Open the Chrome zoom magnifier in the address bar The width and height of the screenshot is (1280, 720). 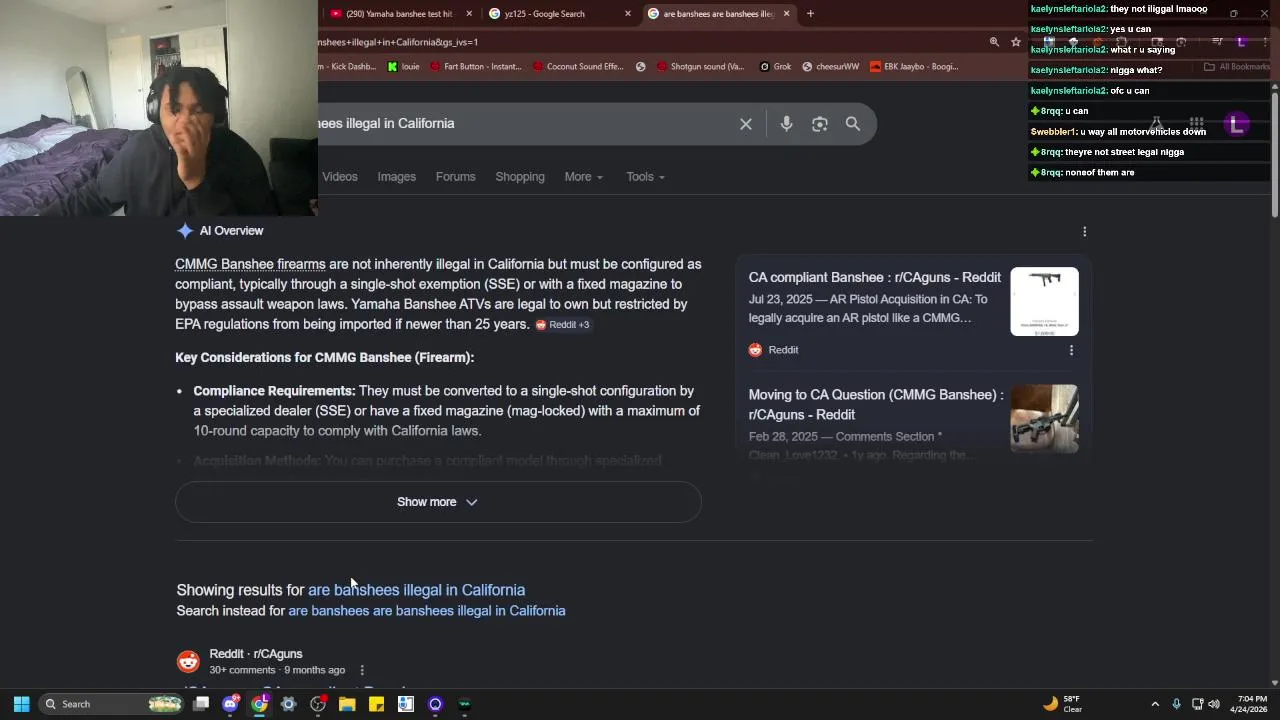coord(994,42)
